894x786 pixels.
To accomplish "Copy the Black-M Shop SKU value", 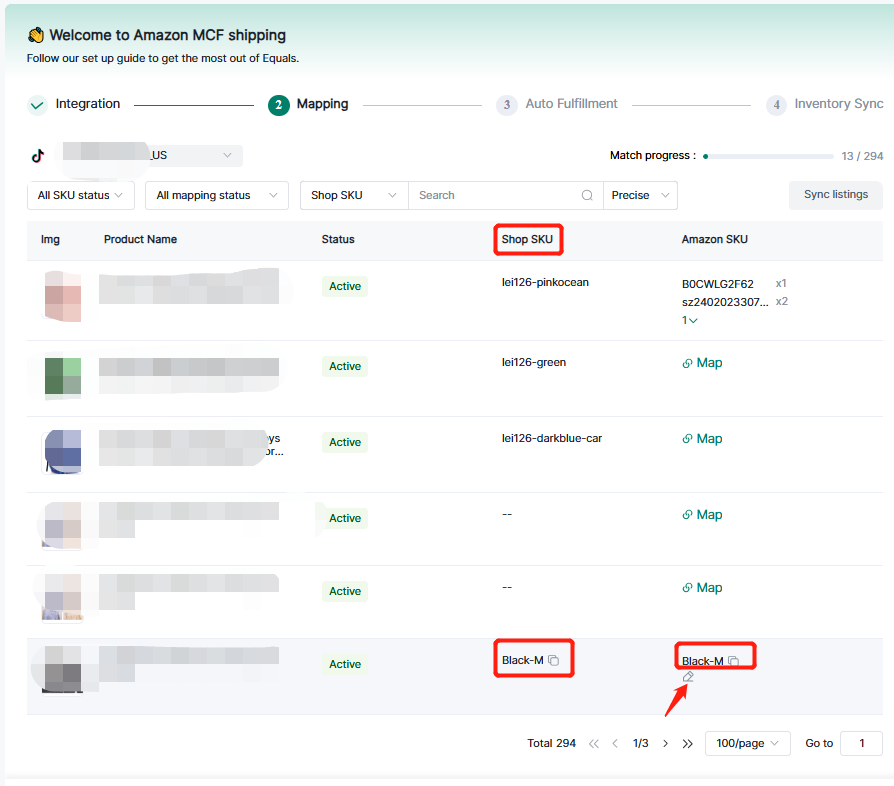I will pyautogui.click(x=553, y=661).
